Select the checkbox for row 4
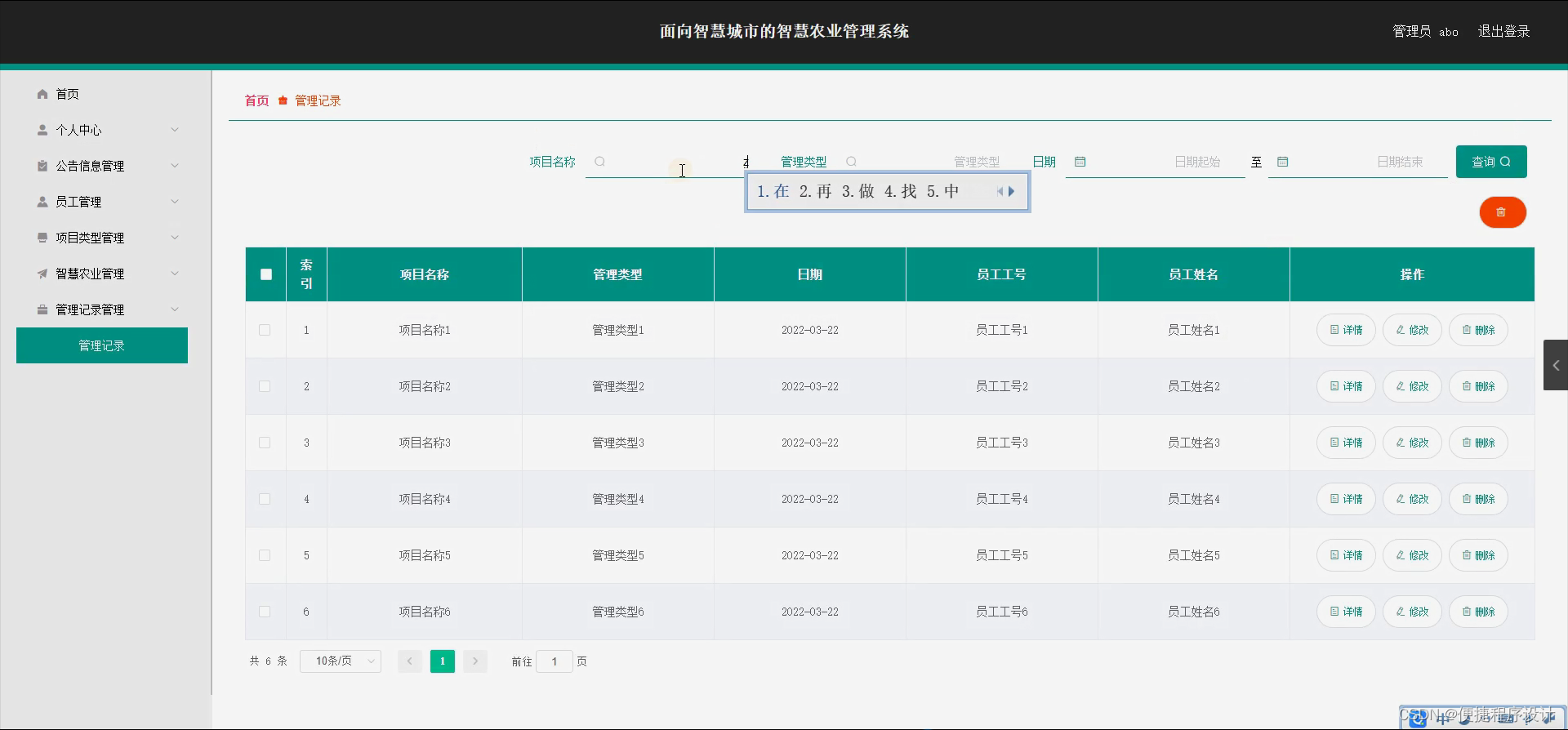Image resolution: width=1568 pixels, height=730 pixels. coord(265,499)
